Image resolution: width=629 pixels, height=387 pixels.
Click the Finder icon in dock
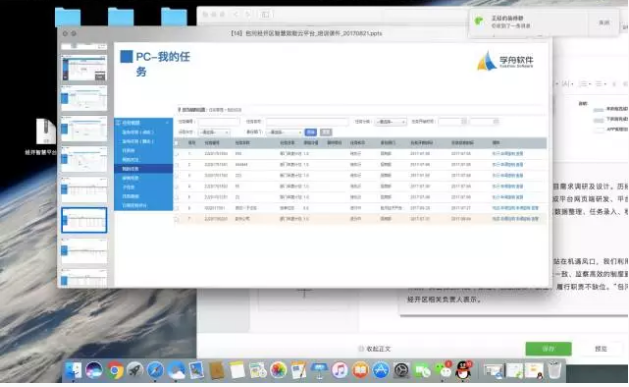coord(73,370)
